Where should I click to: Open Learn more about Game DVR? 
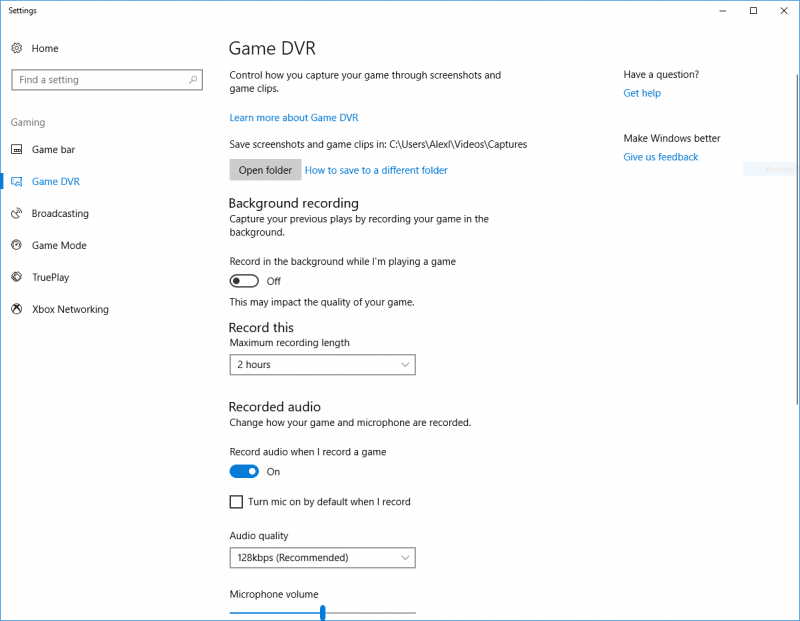294,118
